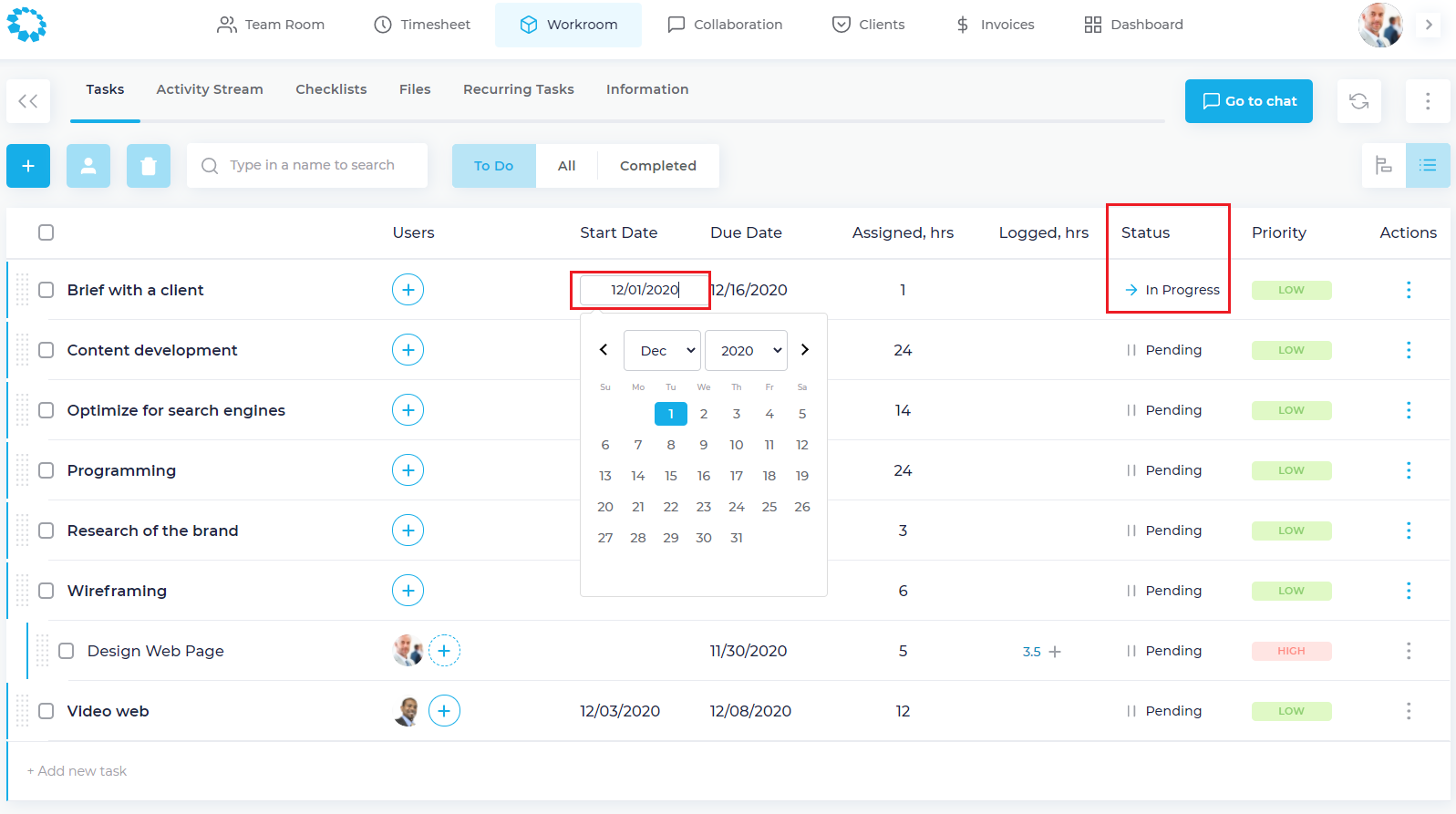Collapse sidebar with double chevron icon

(x=28, y=101)
